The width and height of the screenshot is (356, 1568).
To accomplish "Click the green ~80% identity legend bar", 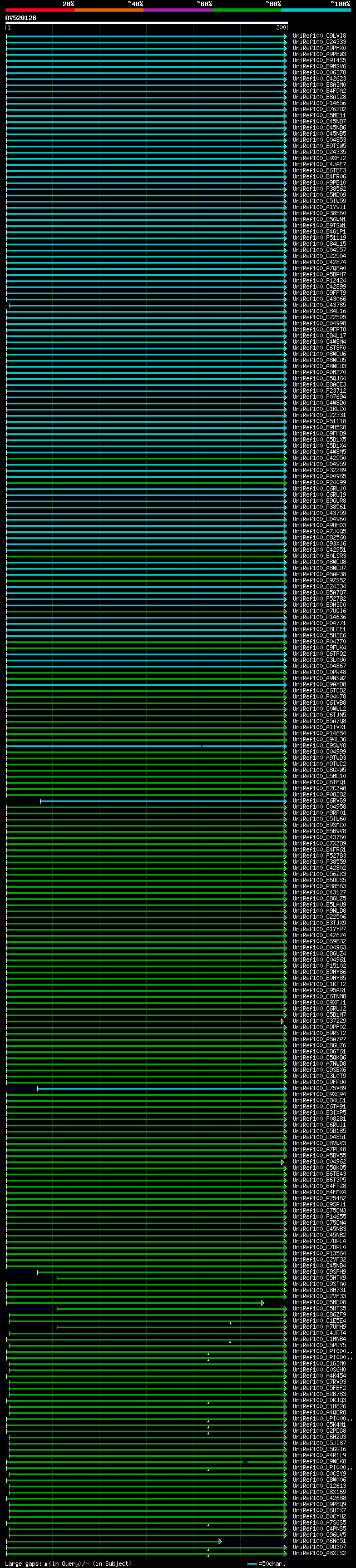I will [x=247, y=10].
